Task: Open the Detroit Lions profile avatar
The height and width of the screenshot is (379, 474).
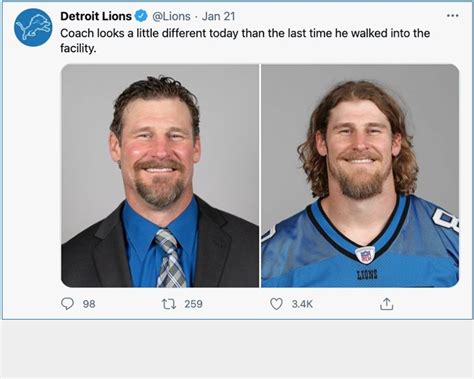Action: pyautogui.click(x=33, y=28)
